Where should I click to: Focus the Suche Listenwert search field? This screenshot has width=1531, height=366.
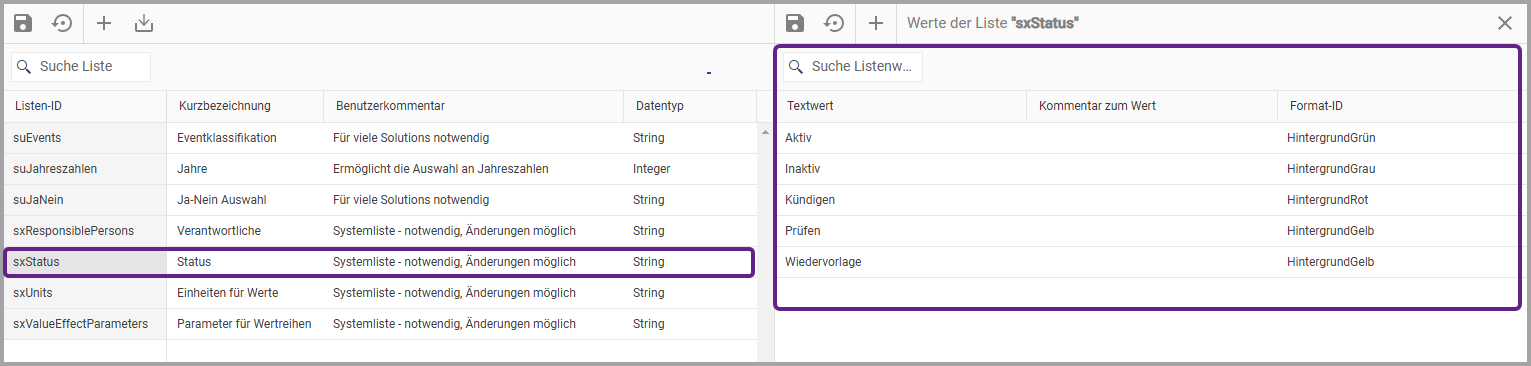tap(853, 67)
